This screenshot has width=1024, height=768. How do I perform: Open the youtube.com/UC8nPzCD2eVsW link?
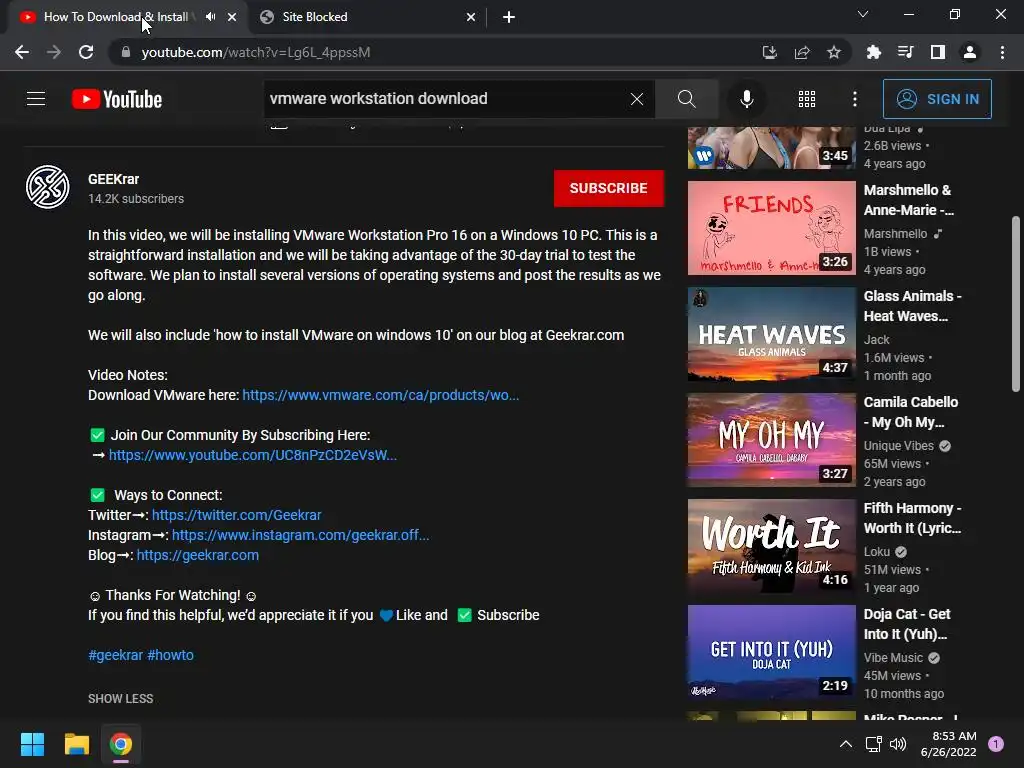253,455
